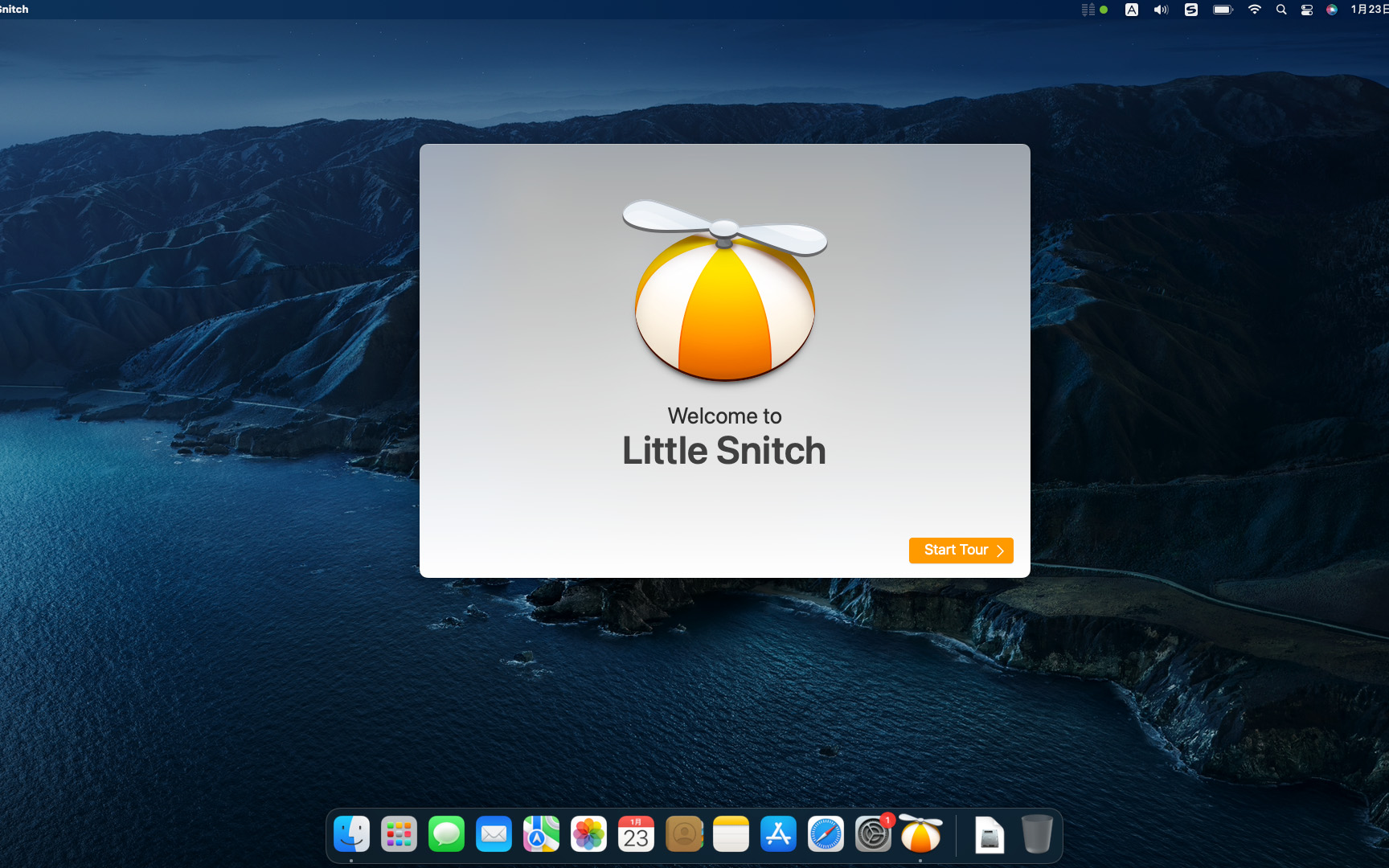The width and height of the screenshot is (1389, 868).
Task: Click the Sogou S icon in menu bar
Action: 1191,10
